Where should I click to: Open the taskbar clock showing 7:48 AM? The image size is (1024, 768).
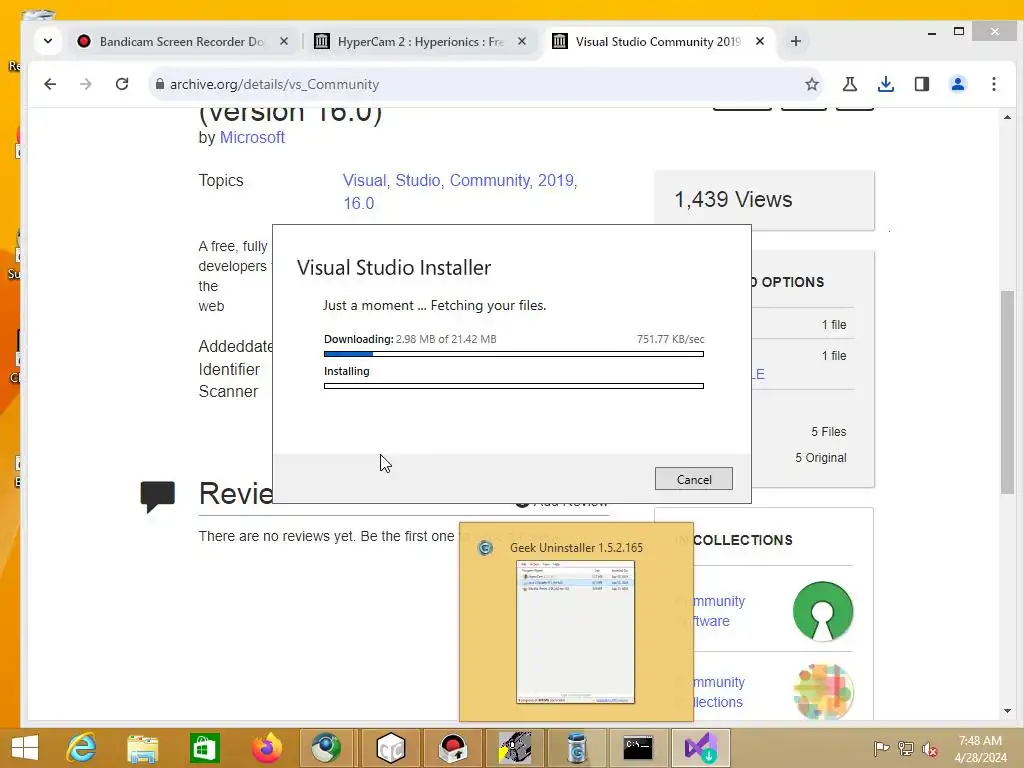[x=980, y=748]
